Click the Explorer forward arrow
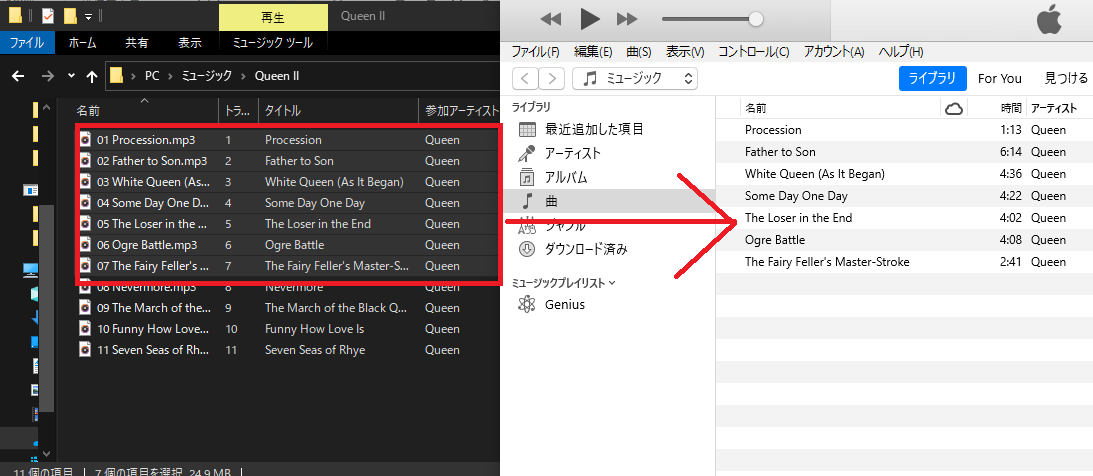The image size is (1093, 476). pos(47,76)
